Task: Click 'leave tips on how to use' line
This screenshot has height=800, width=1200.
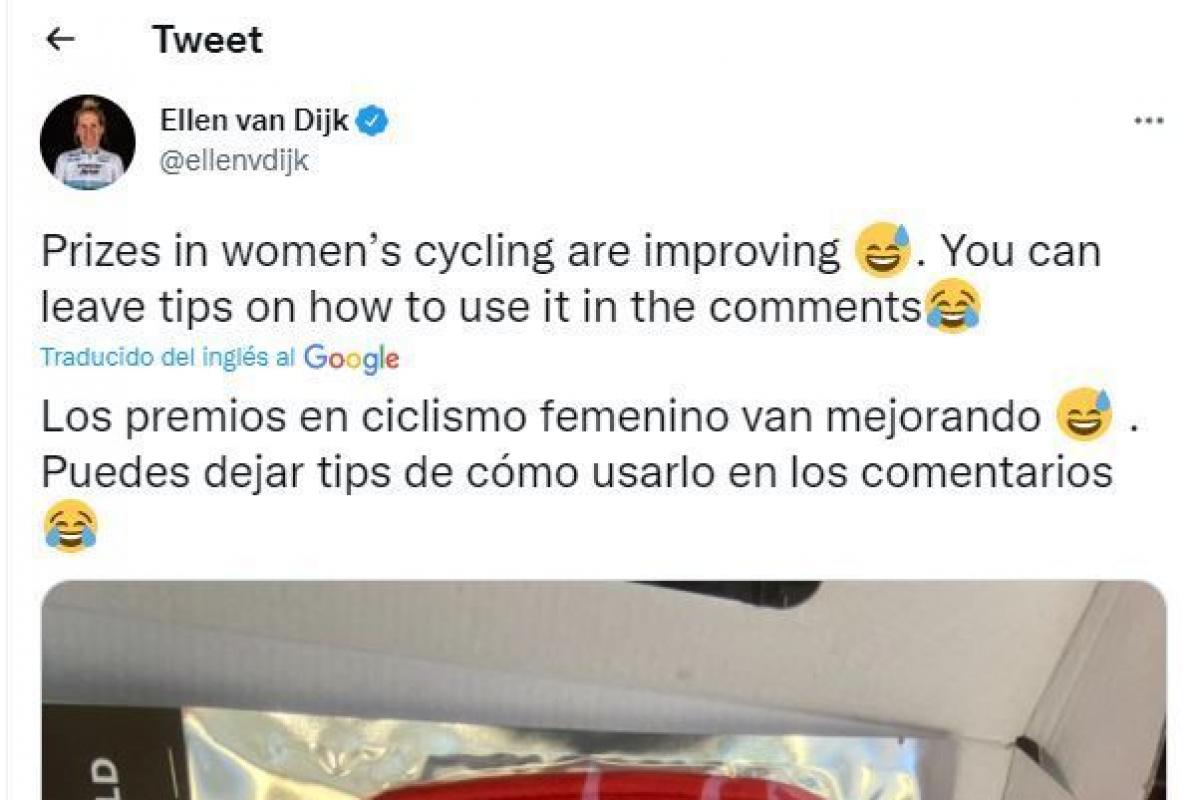Action: coord(482,307)
